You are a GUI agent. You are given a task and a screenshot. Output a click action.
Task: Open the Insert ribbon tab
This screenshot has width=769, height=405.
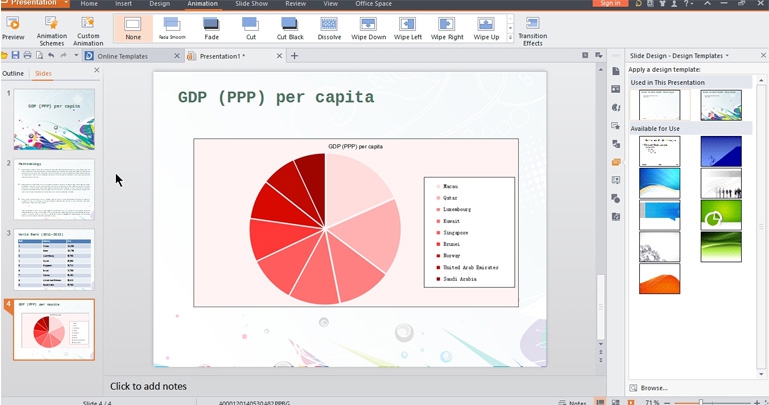coord(123,3)
